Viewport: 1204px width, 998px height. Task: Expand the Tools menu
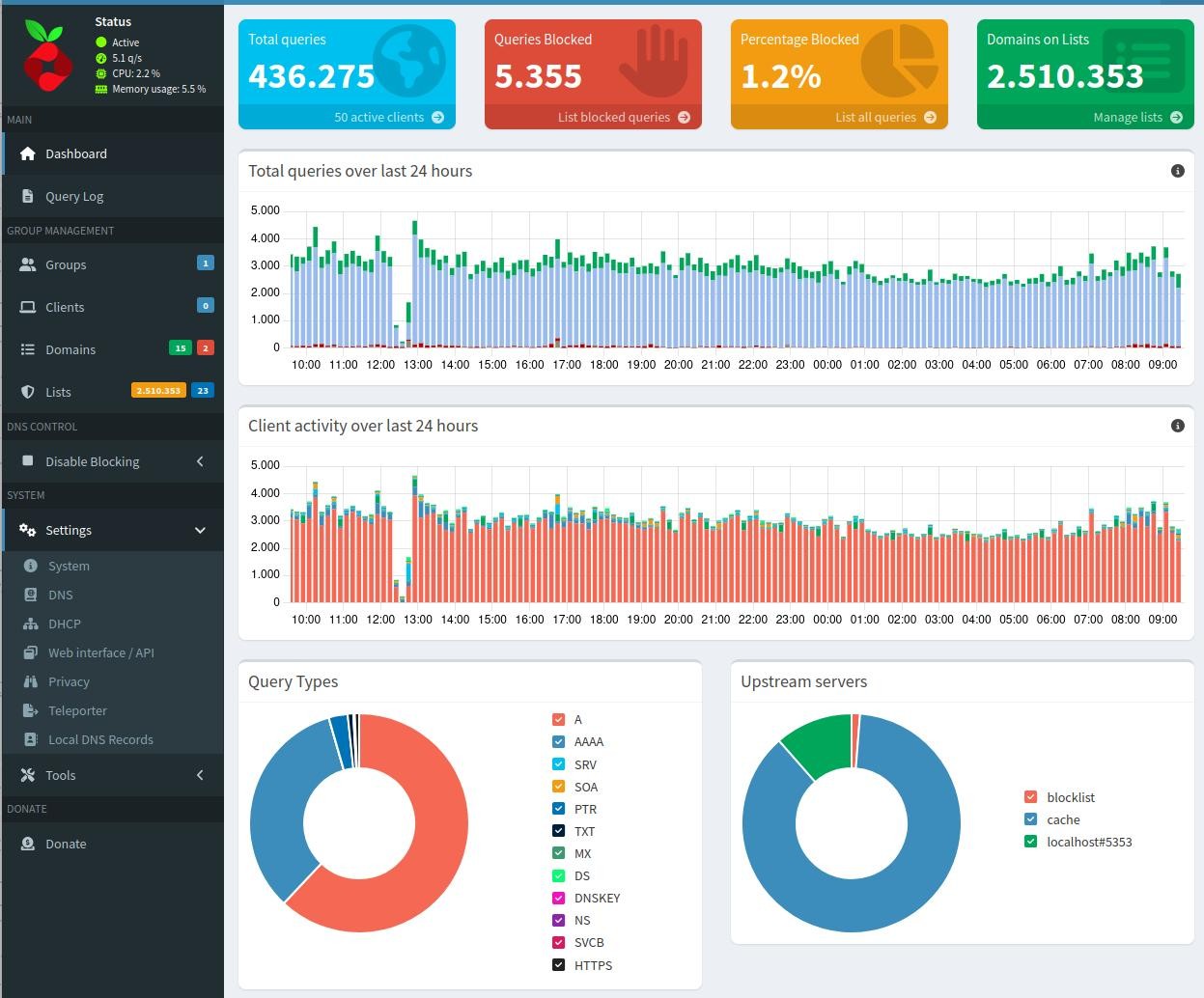pyautogui.click(x=200, y=775)
